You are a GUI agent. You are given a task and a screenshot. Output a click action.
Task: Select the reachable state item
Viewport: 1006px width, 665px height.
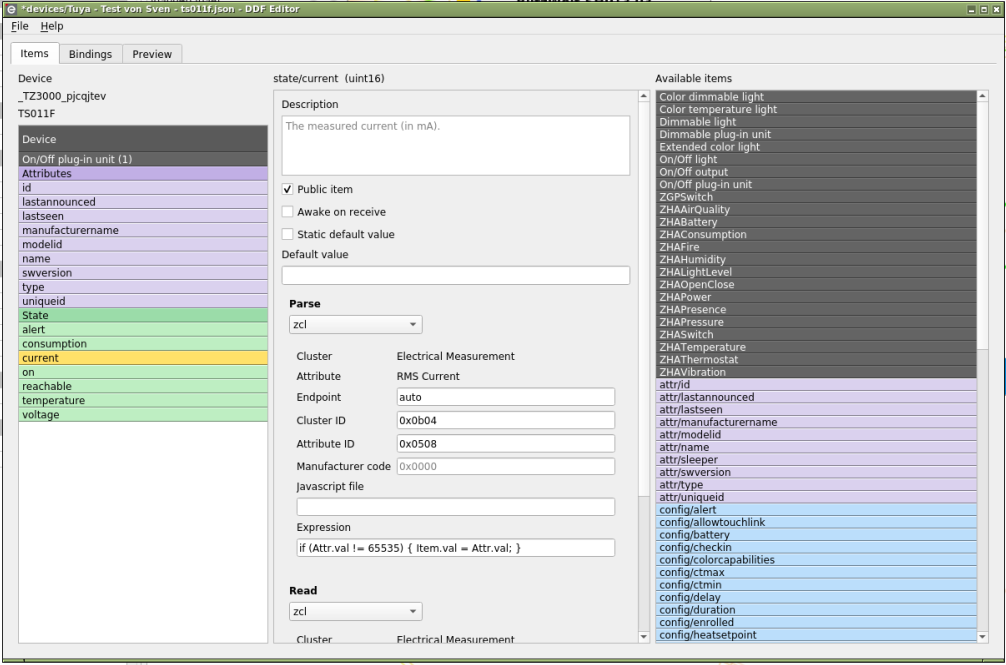(143, 387)
